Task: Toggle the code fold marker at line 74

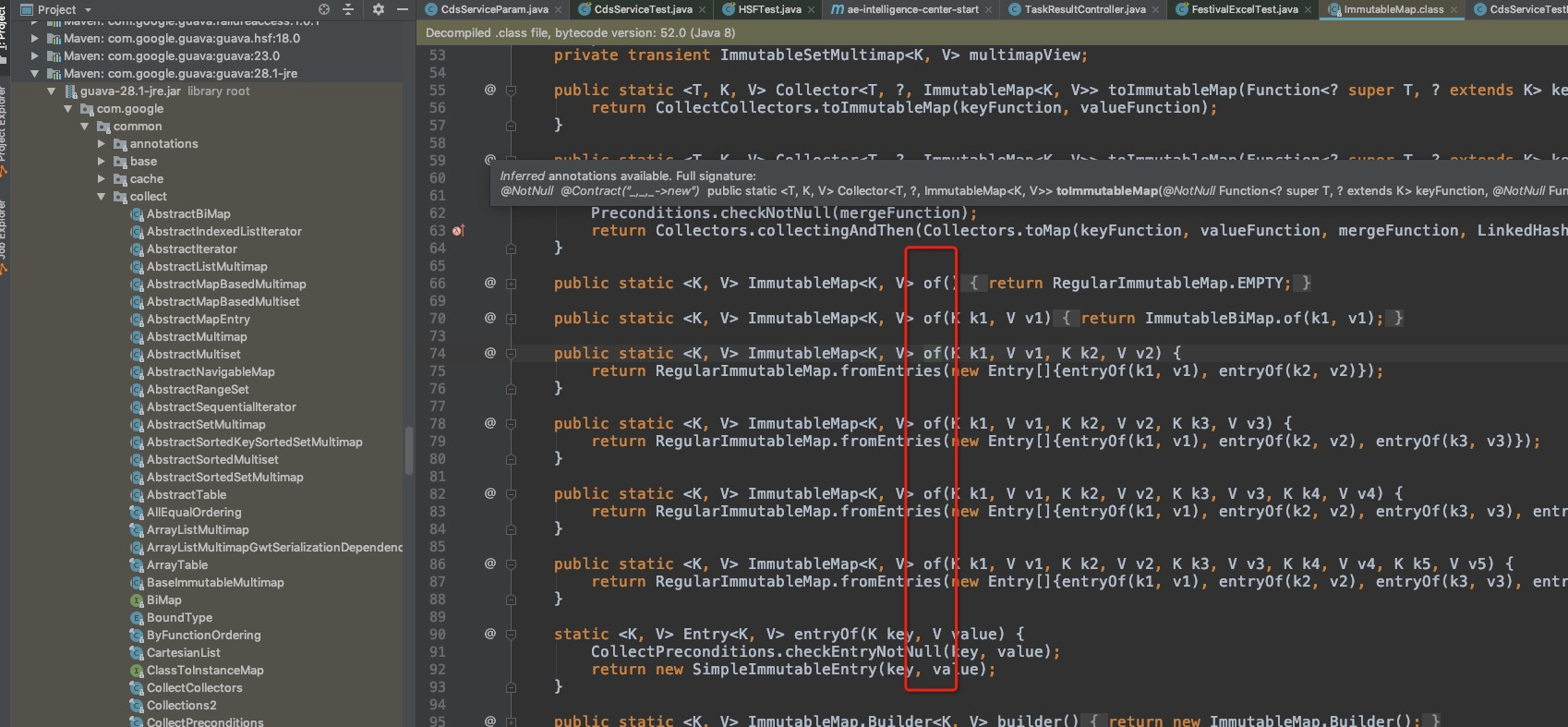Action: 511,354
